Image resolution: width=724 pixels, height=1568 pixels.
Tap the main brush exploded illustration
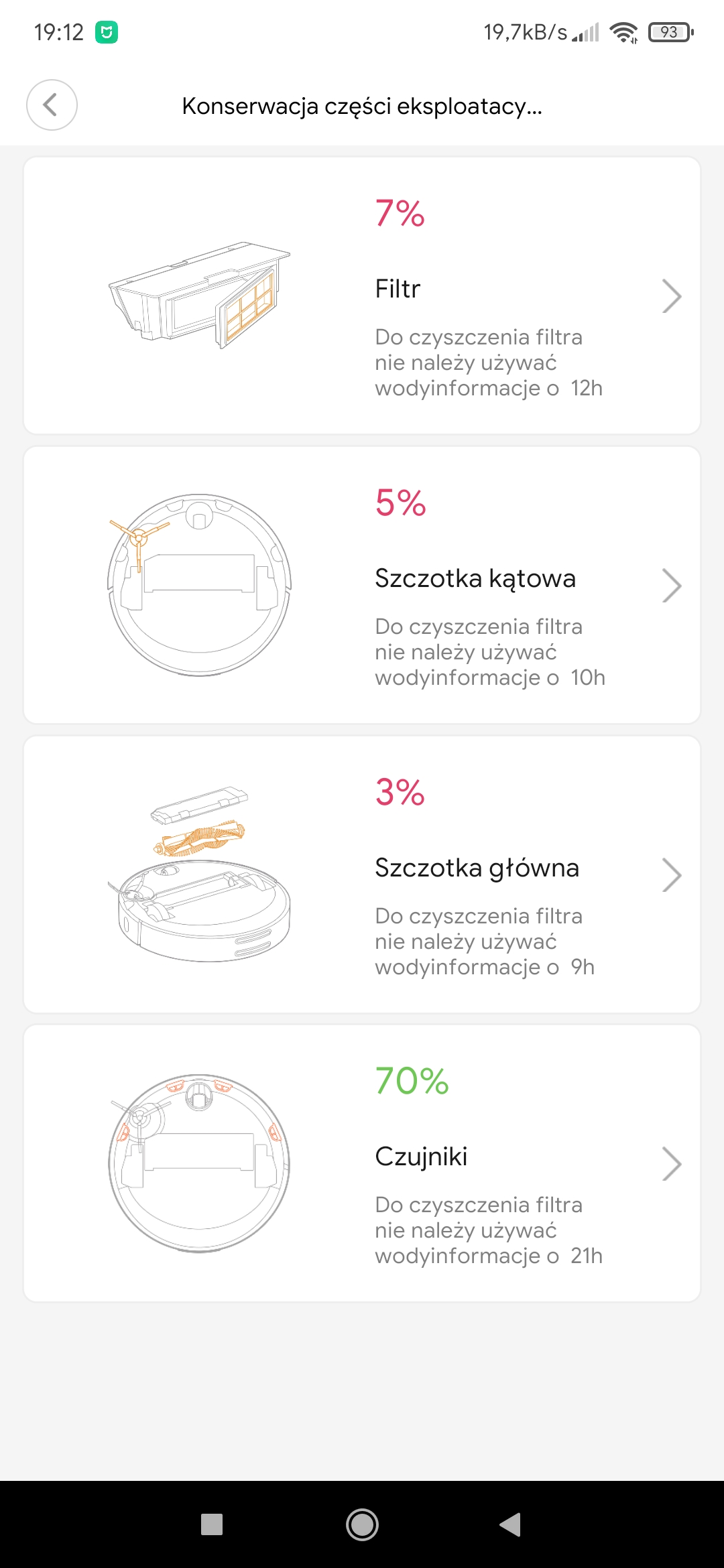coord(199,874)
